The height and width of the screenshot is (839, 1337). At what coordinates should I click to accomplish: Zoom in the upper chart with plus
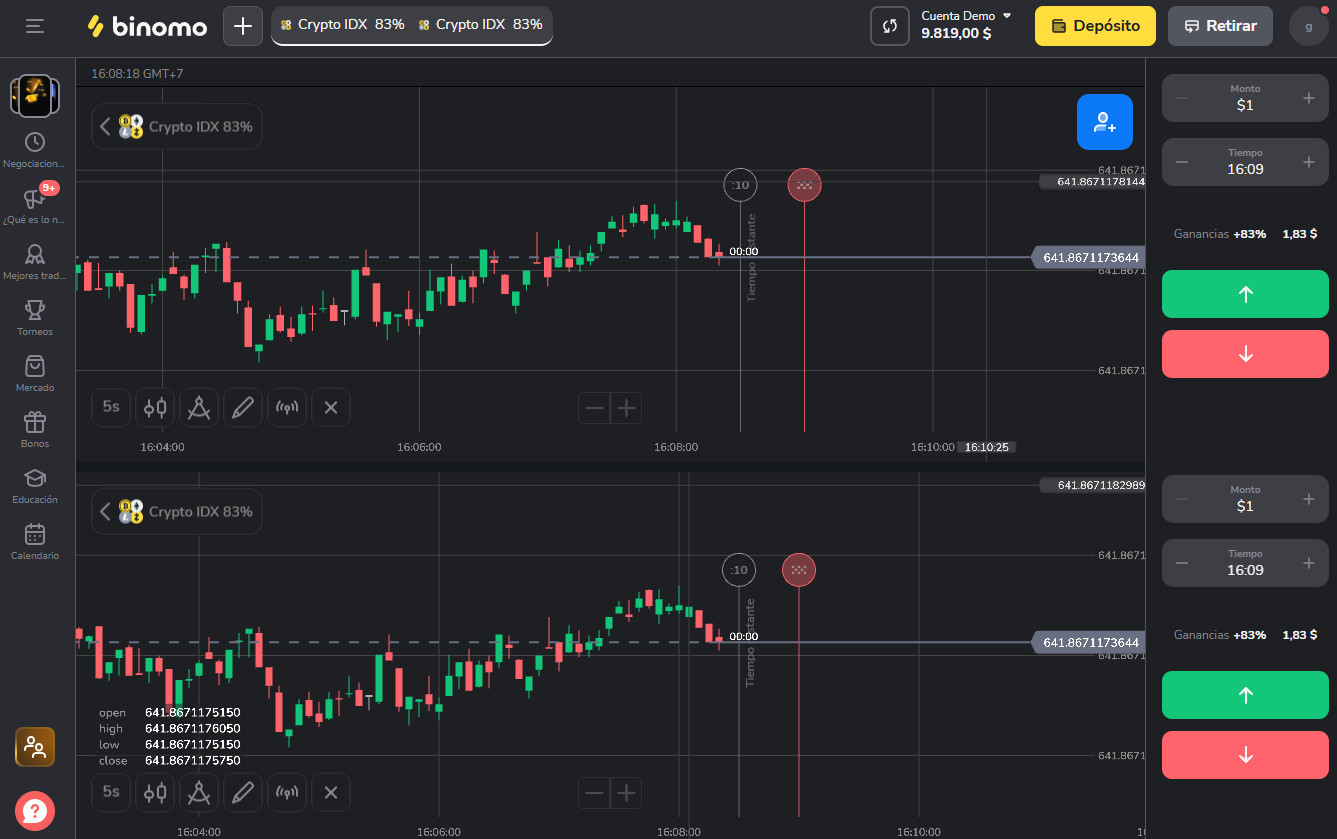coord(626,408)
